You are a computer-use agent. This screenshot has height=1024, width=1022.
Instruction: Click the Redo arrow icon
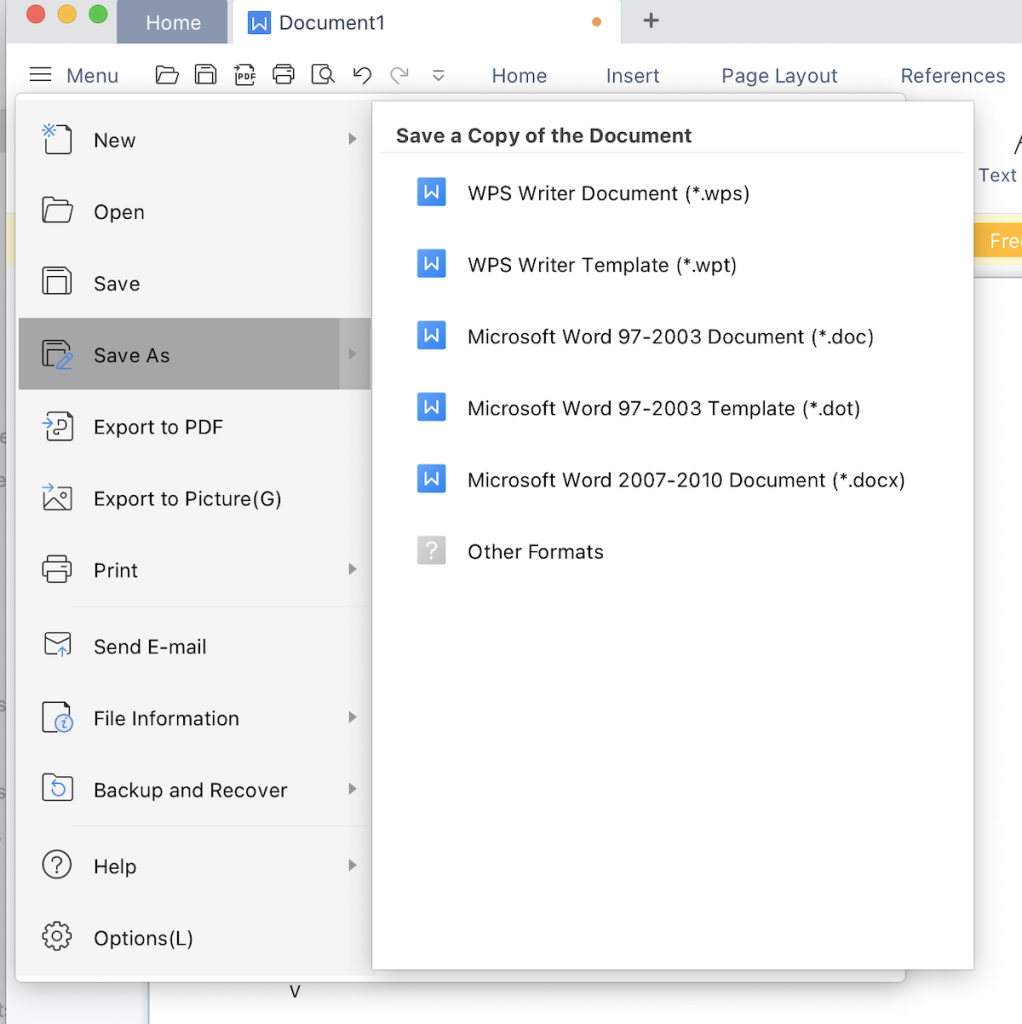tap(400, 75)
